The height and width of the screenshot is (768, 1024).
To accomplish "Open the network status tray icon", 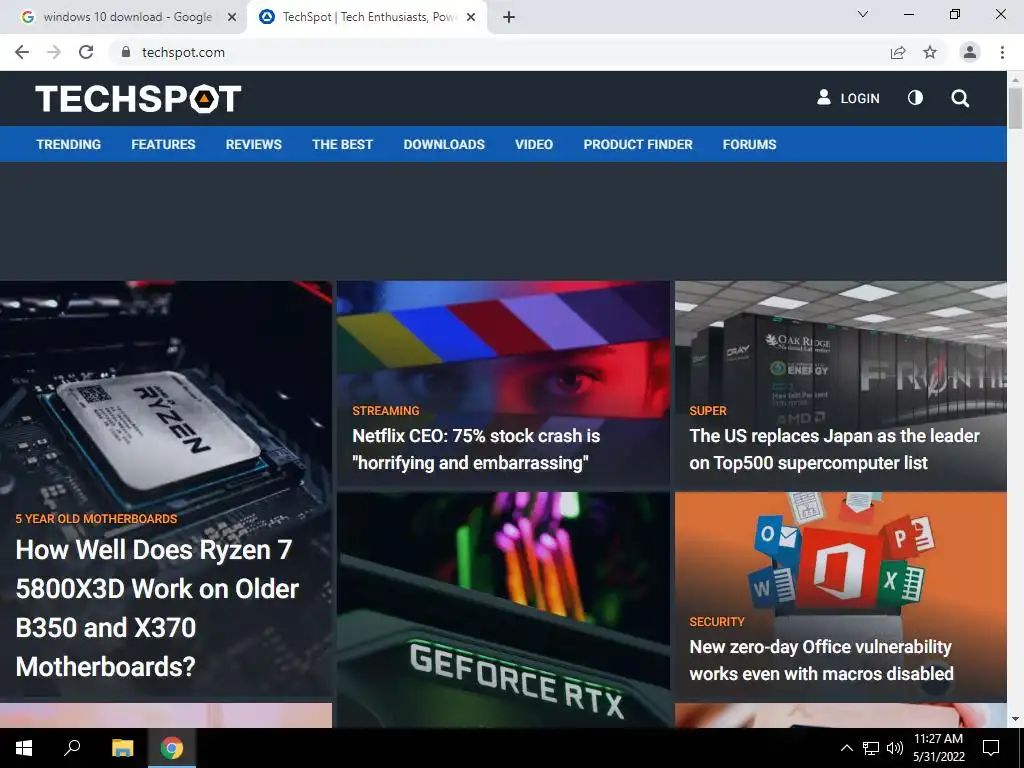I will click(x=871, y=748).
